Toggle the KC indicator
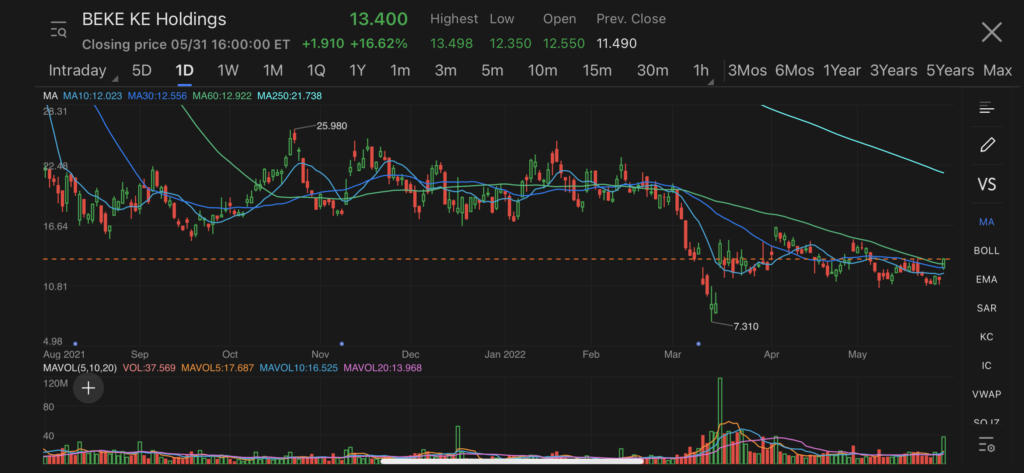This screenshot has width=1024, height=473. [986, 336]
